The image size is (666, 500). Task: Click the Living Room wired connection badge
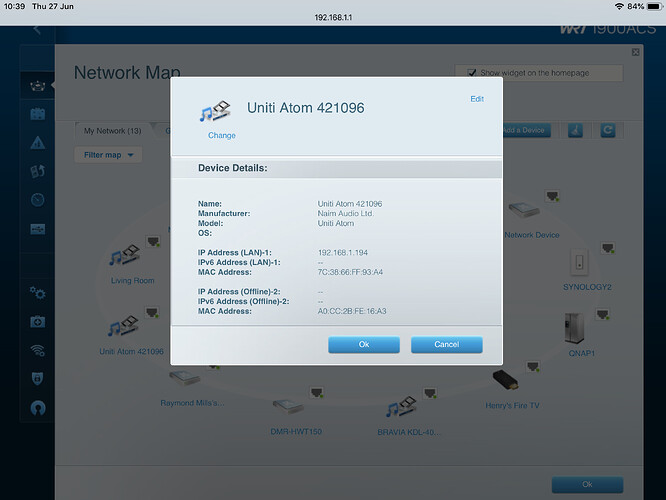(153, 242)
